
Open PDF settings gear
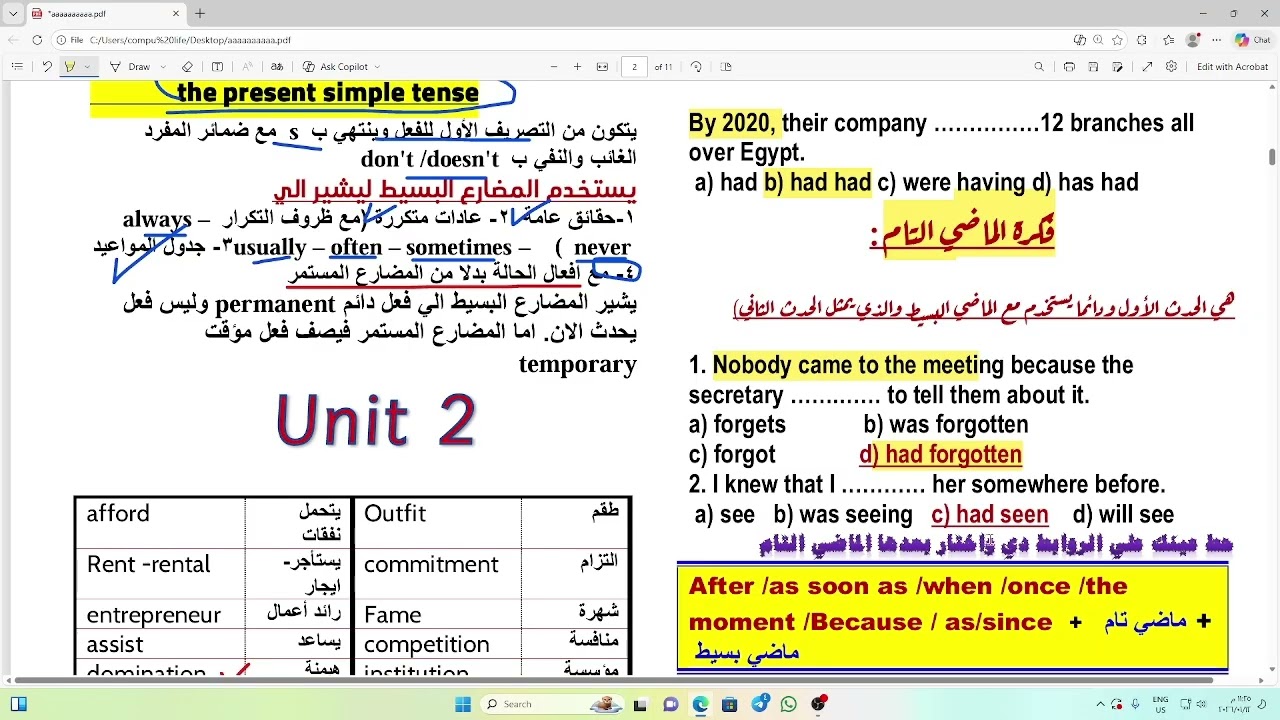pyautogui.click(x=1171, y=67)
